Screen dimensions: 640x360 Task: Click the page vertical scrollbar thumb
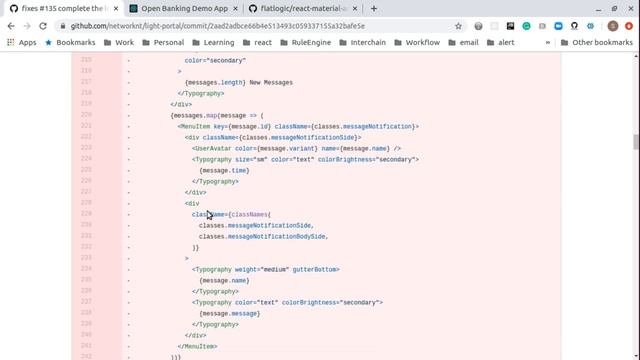[636, 142]
